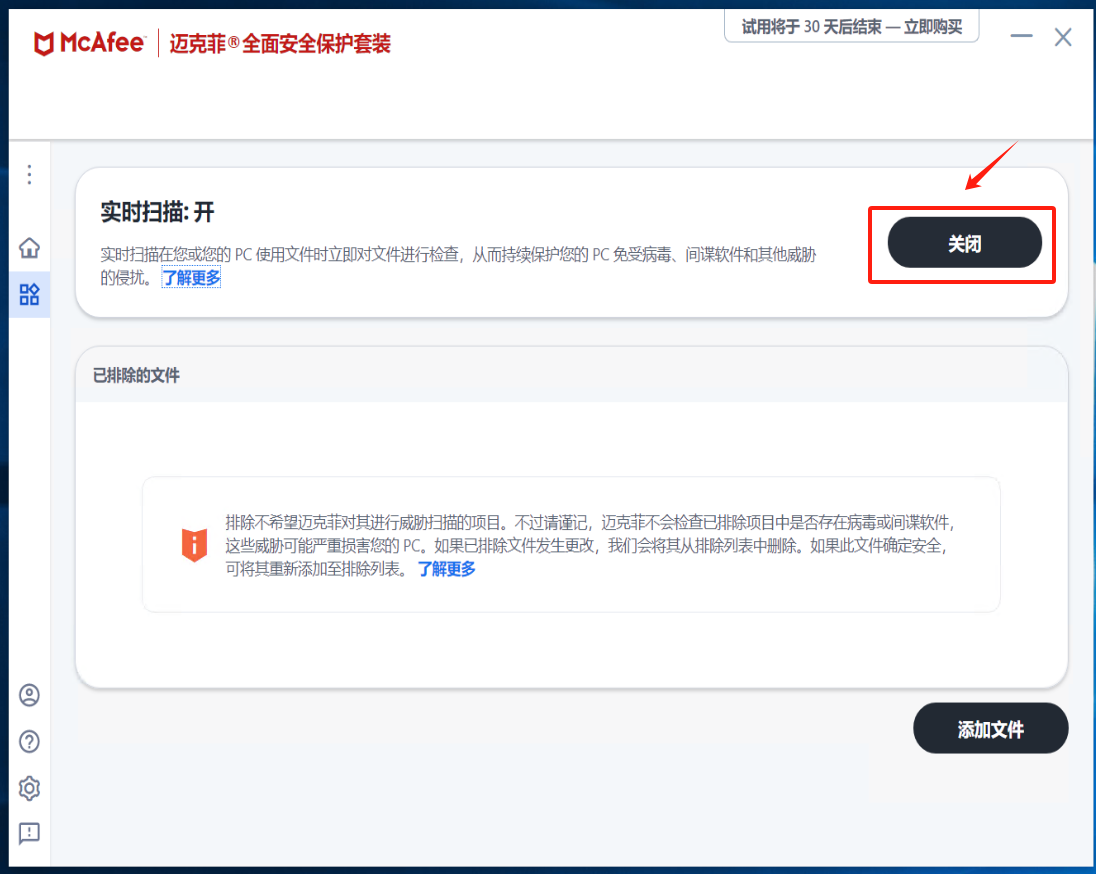Click the 已排除的文件 header
1096x874 pixels.
point(136,375)
